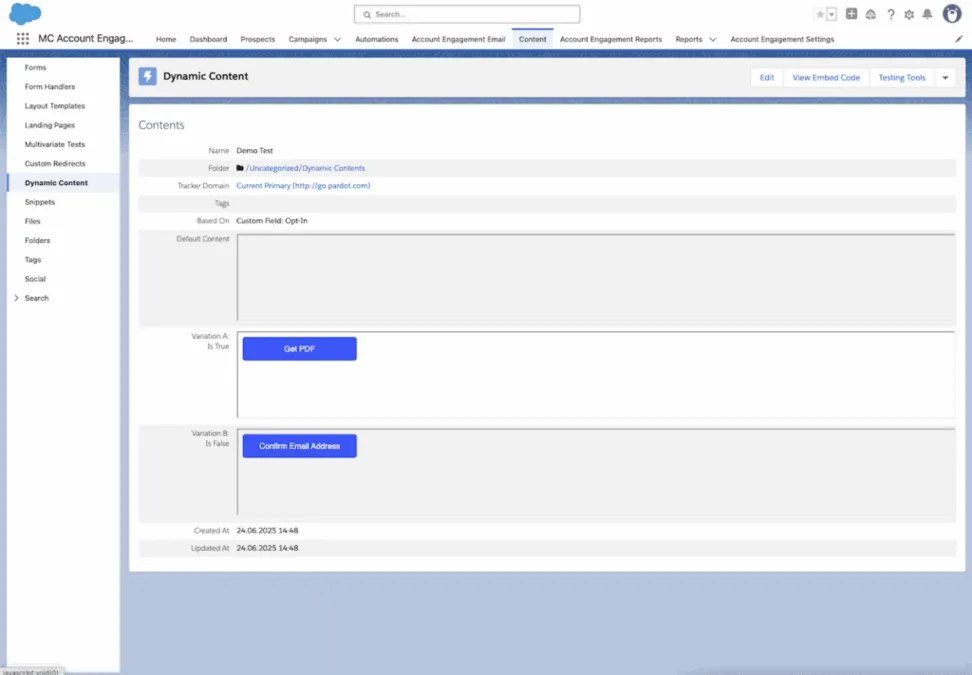Go to the Home tab
Image resolution: width=972 pixels, height=675 pixels.
coord(166,39)
